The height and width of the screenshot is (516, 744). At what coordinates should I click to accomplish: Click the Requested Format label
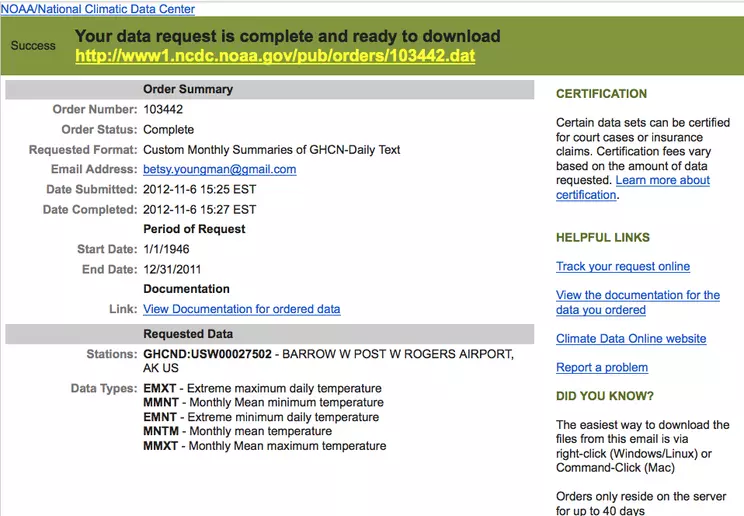(83, 150)
